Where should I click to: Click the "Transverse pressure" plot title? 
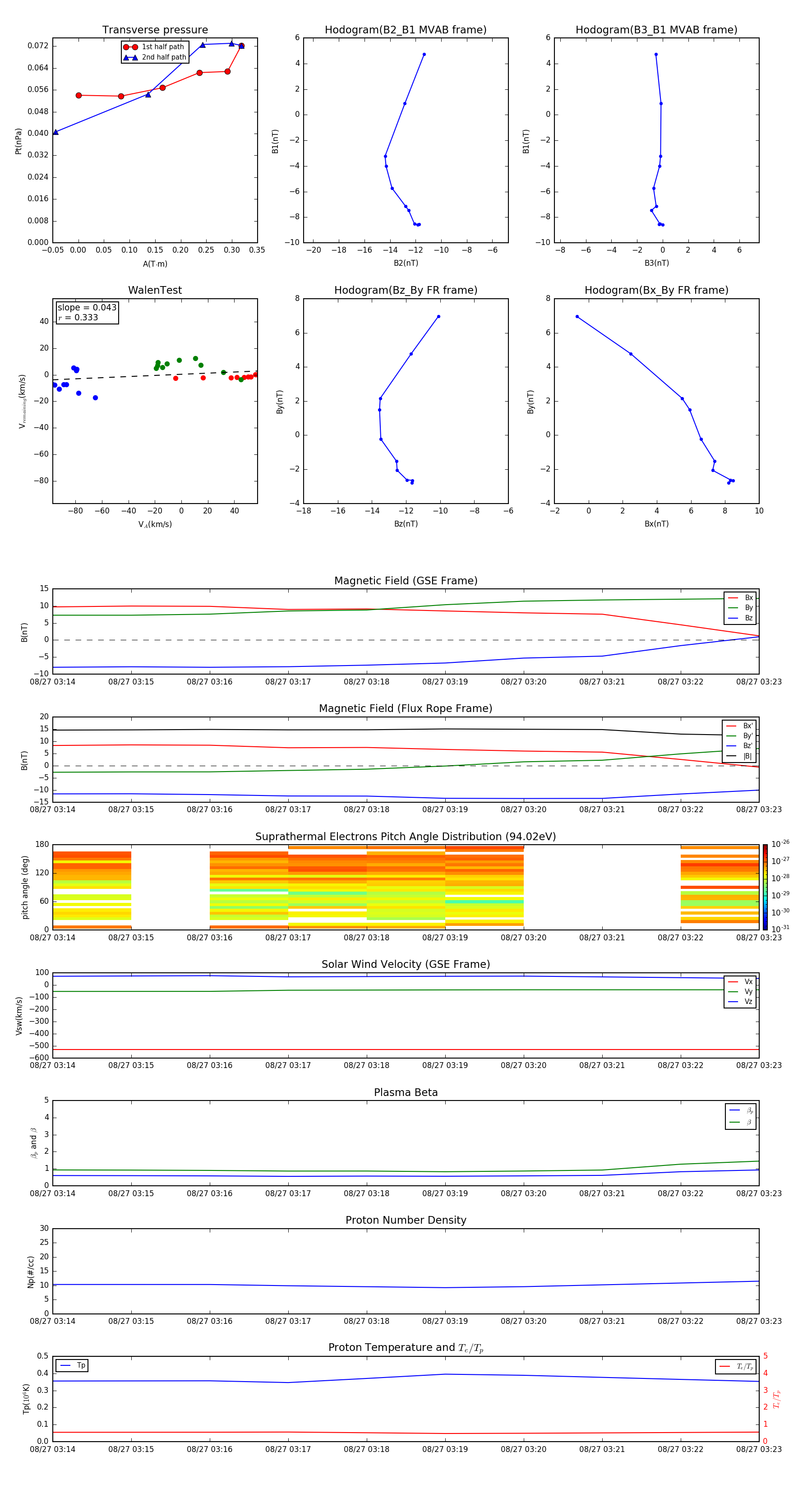tap(155, 30)
